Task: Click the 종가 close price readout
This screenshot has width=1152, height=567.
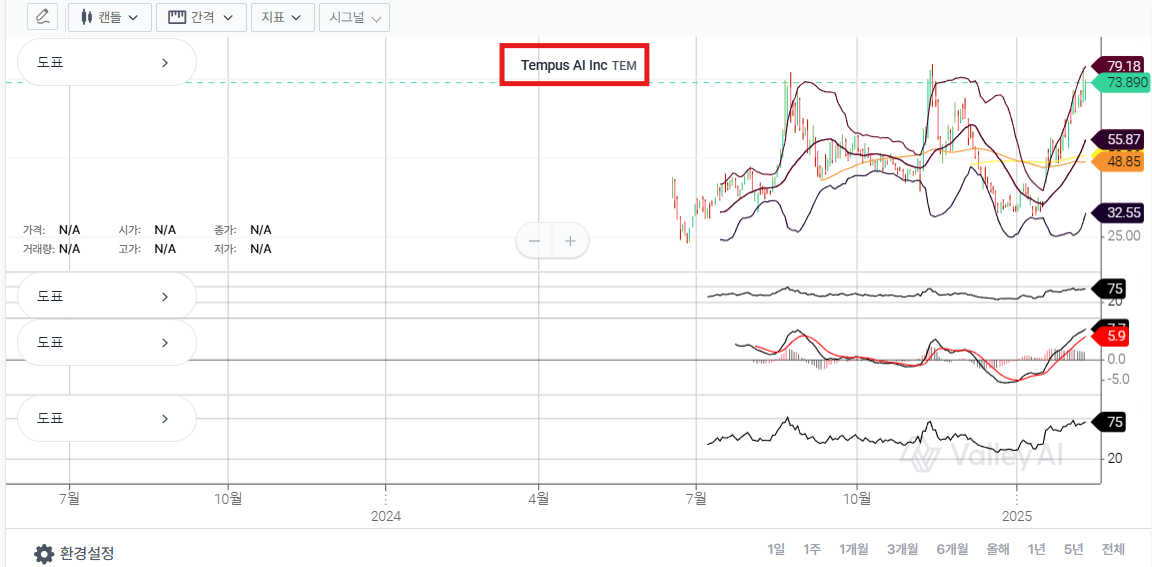Action: point(243,230)
